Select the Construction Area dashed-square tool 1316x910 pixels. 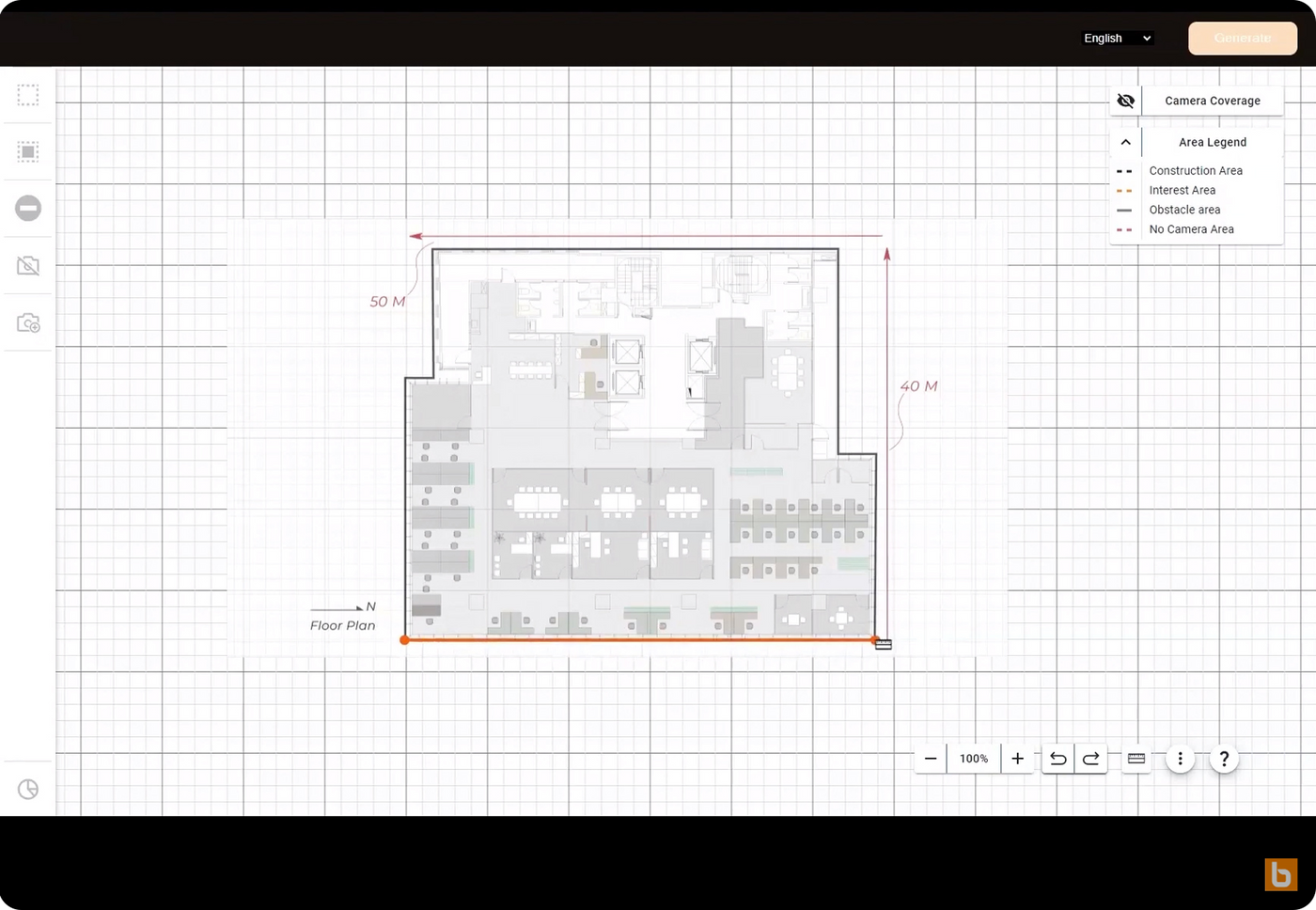[x=28, y=95]
